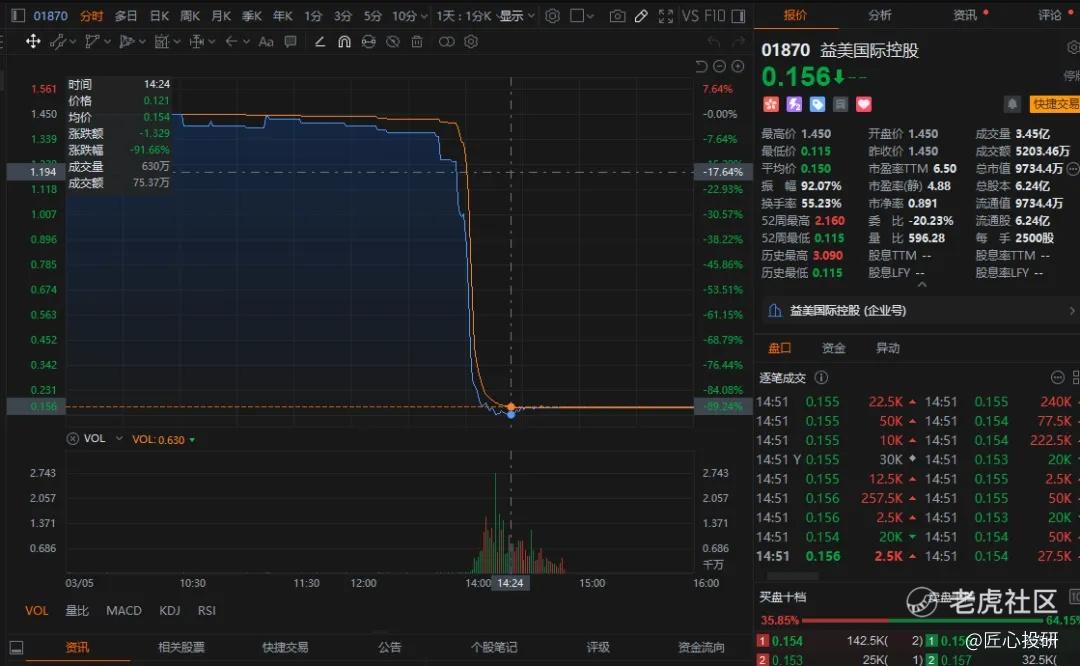The width and height of the screenshot is (1080, 666).
Task: Select the price range drawing tool
Action: pos(196,41)
